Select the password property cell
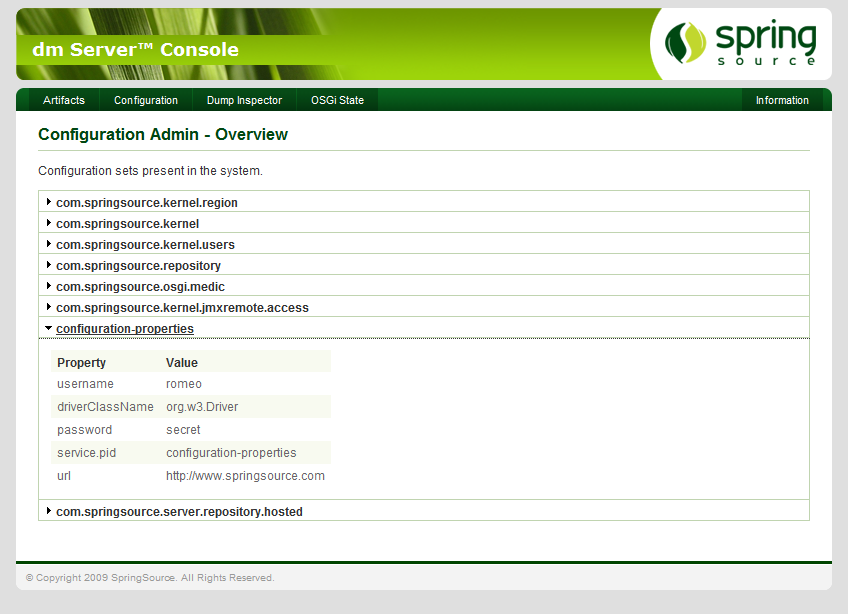 [x=84, y=430]
